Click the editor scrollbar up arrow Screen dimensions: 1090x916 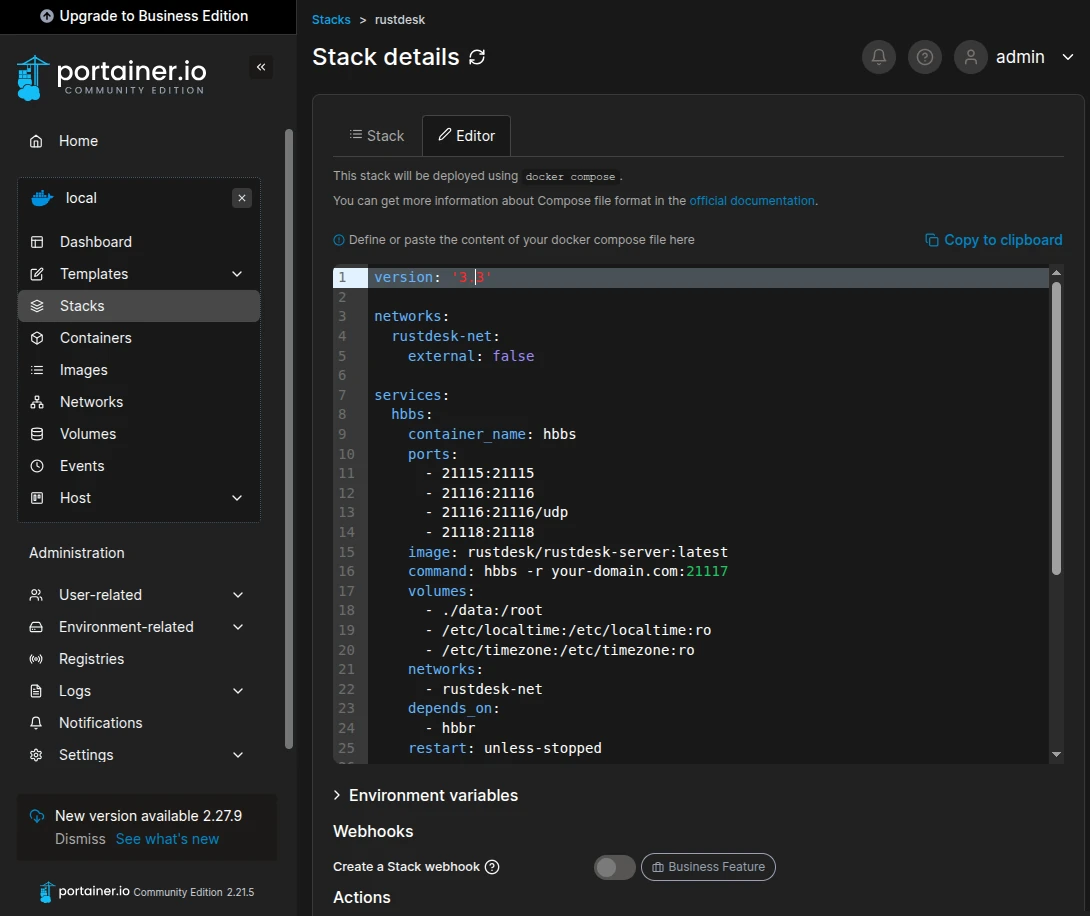tap(1056, 272)
